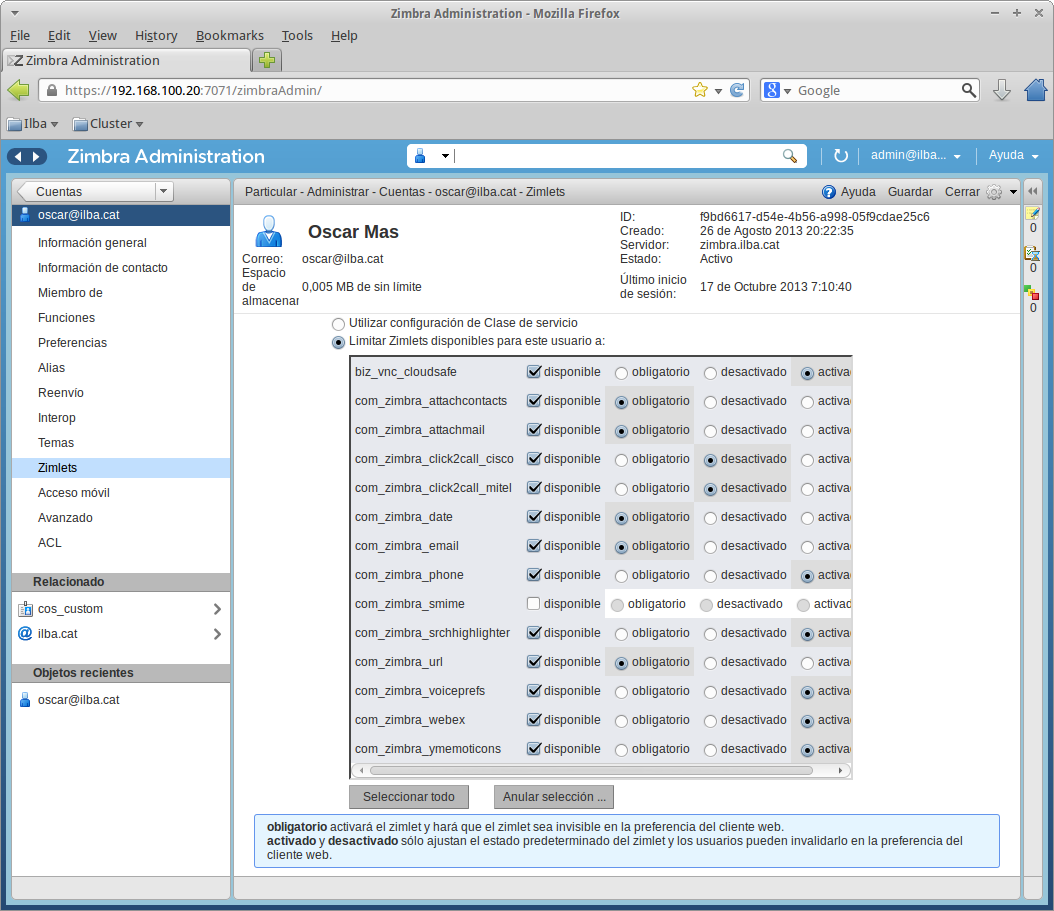Click Anular selección button
Viewport: 1054px width, 911px height.
point(554,797)
